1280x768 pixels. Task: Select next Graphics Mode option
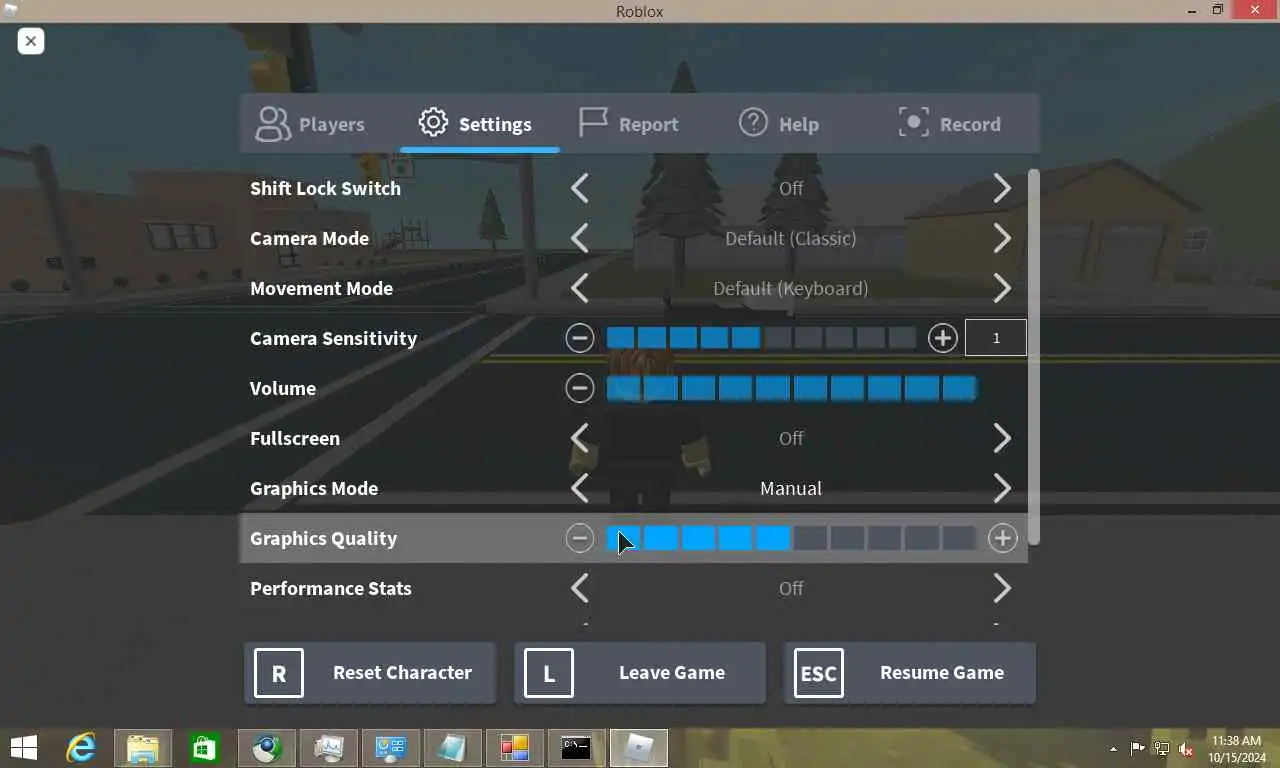click(1002, 488)
